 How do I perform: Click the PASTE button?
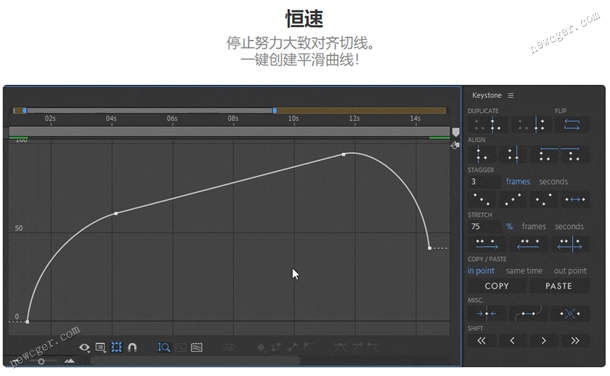558,286
